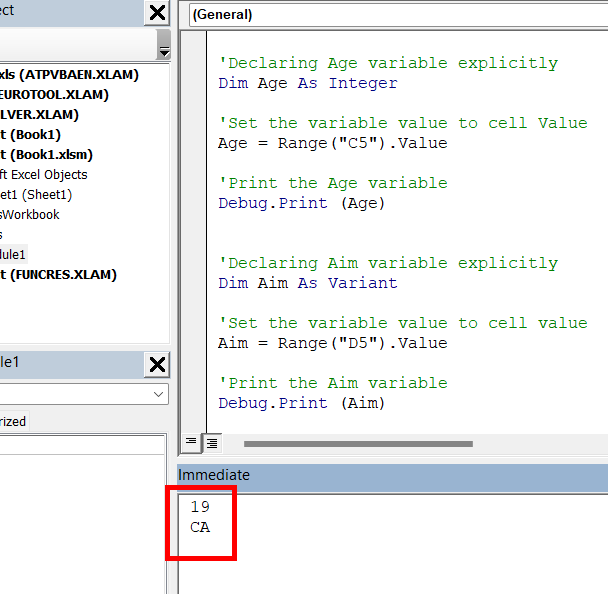Select the SOLVER.XLAM project node
This screenshot has height=594, width=608.
pos(39,115)
